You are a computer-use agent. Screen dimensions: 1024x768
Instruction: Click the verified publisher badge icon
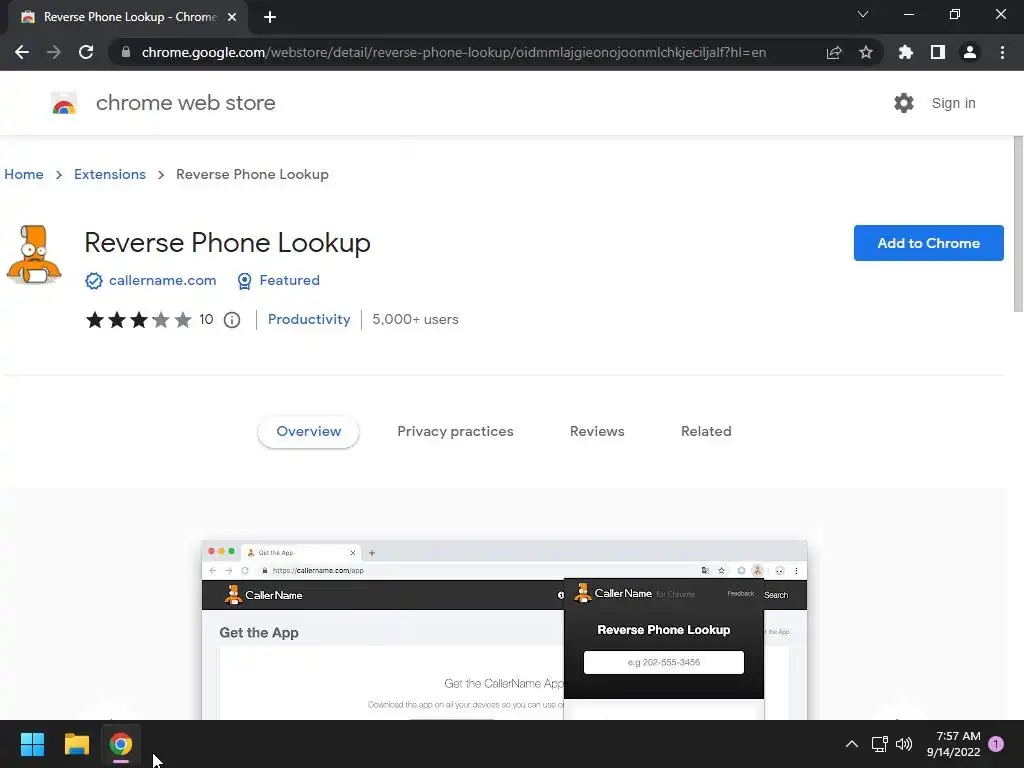94,281
